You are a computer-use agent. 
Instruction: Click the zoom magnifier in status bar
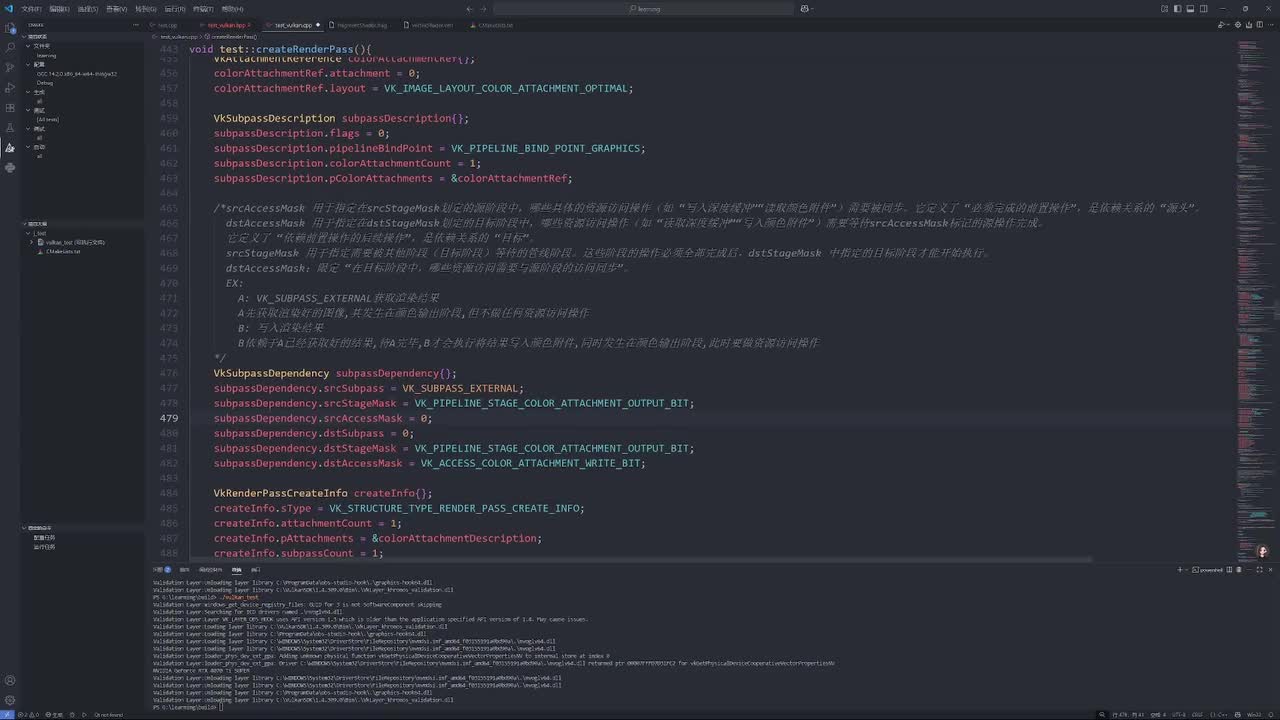[x=1103, y=714]
